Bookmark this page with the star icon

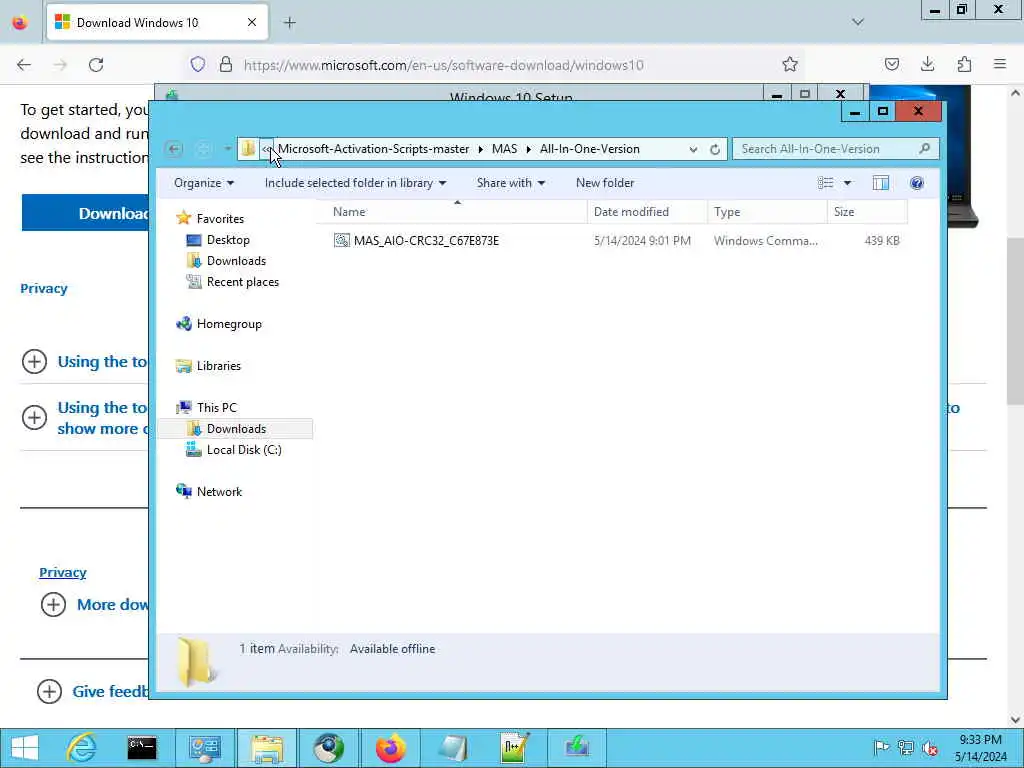(790, 64)
